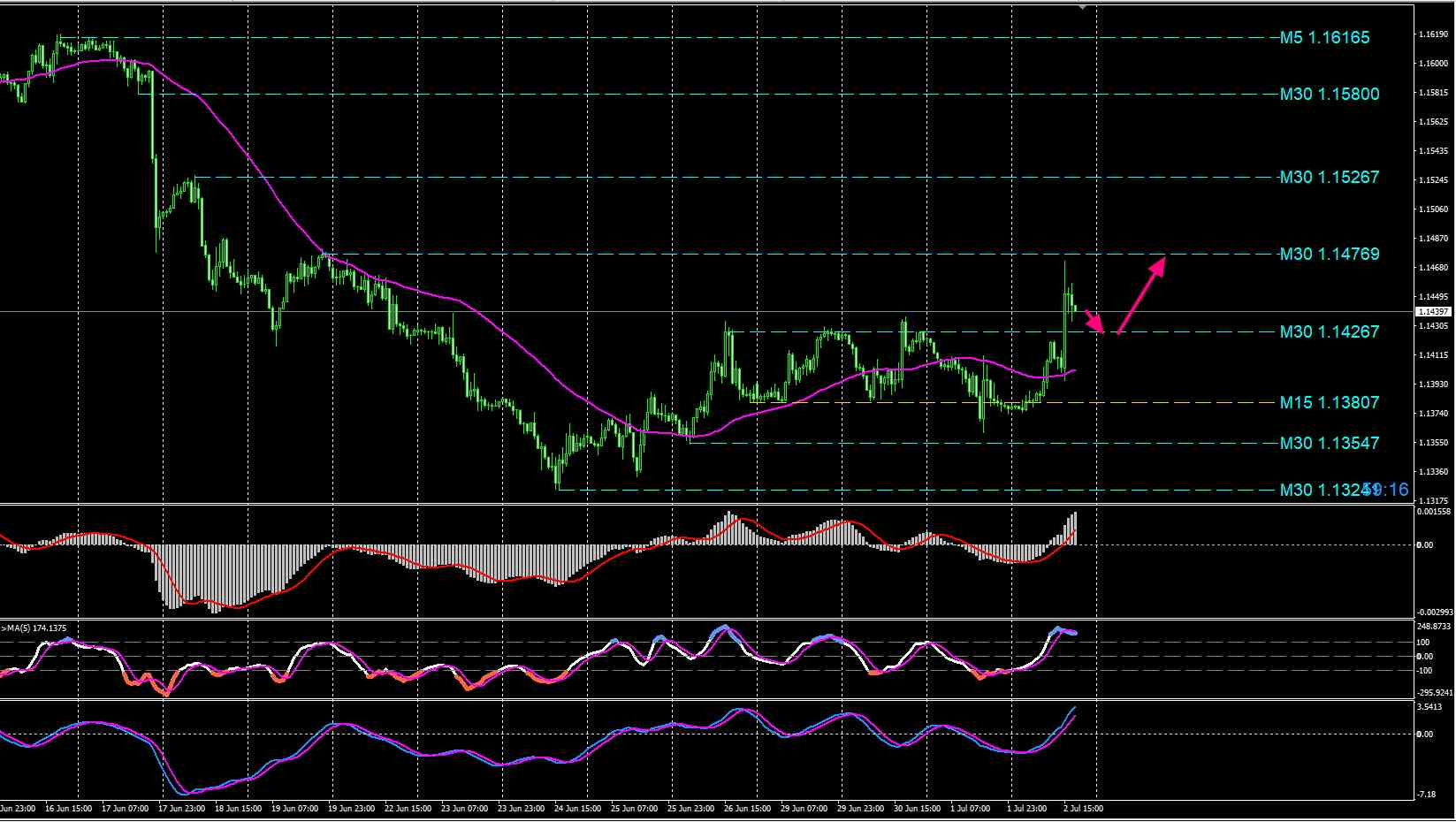Click the 24 Jun 15:00 time label
Screen dimensions: 1456x822
coord(577,809)
